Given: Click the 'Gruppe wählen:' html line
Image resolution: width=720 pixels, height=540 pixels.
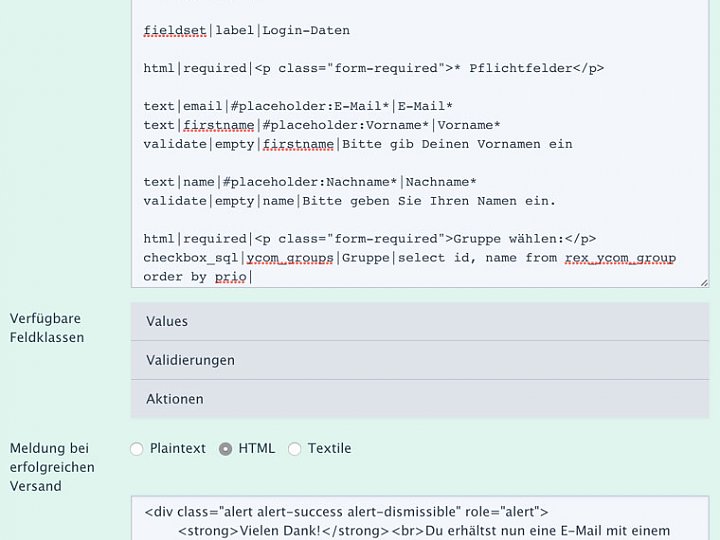Looking at the screenshot, I should pyautogui.click(x=368, y=239).
